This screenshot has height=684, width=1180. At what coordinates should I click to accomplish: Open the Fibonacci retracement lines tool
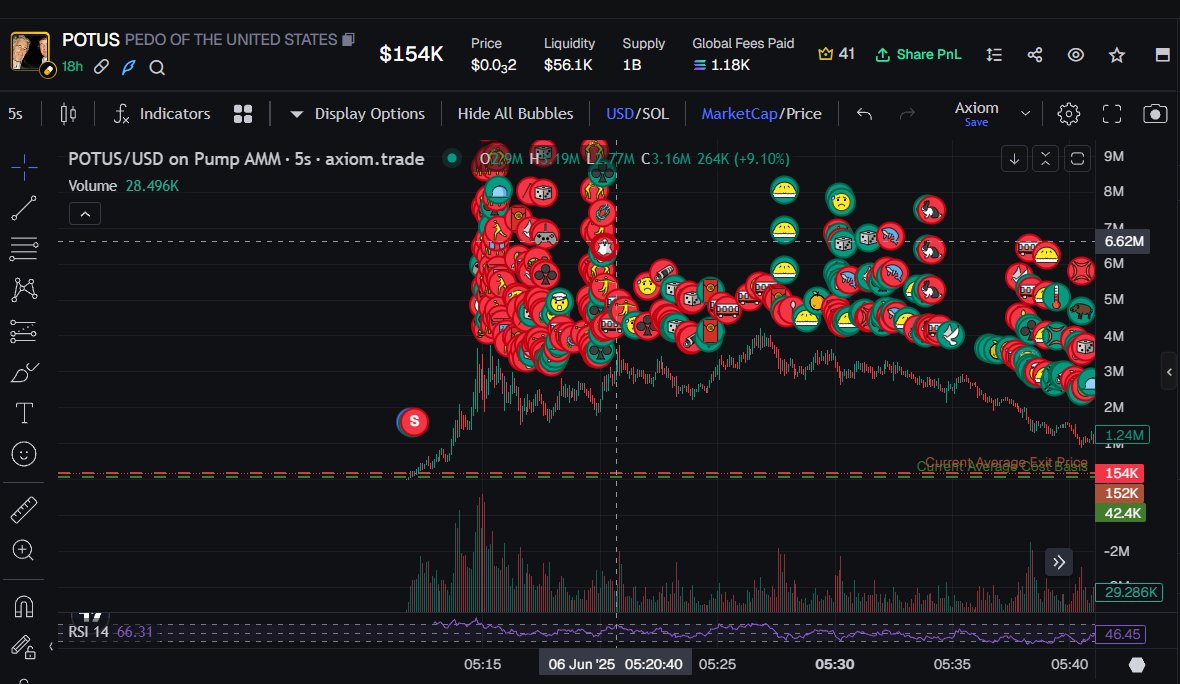click(x=24, y=248)
